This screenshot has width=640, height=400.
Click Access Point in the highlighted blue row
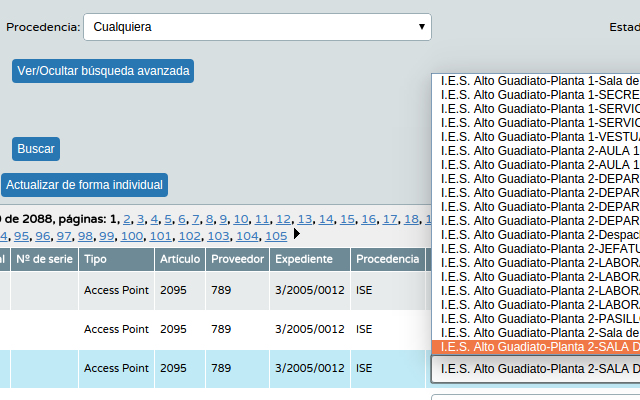(x=116, y=368)
